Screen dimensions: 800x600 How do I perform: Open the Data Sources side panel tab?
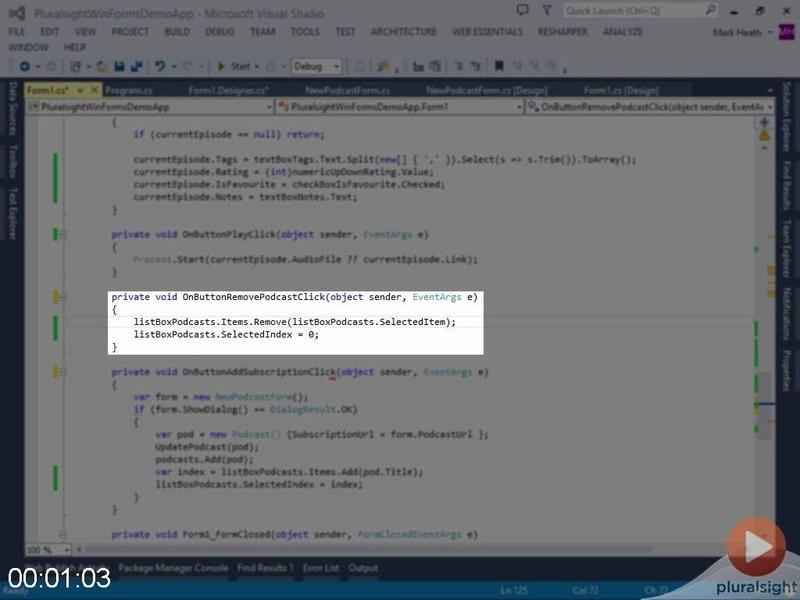13,108
